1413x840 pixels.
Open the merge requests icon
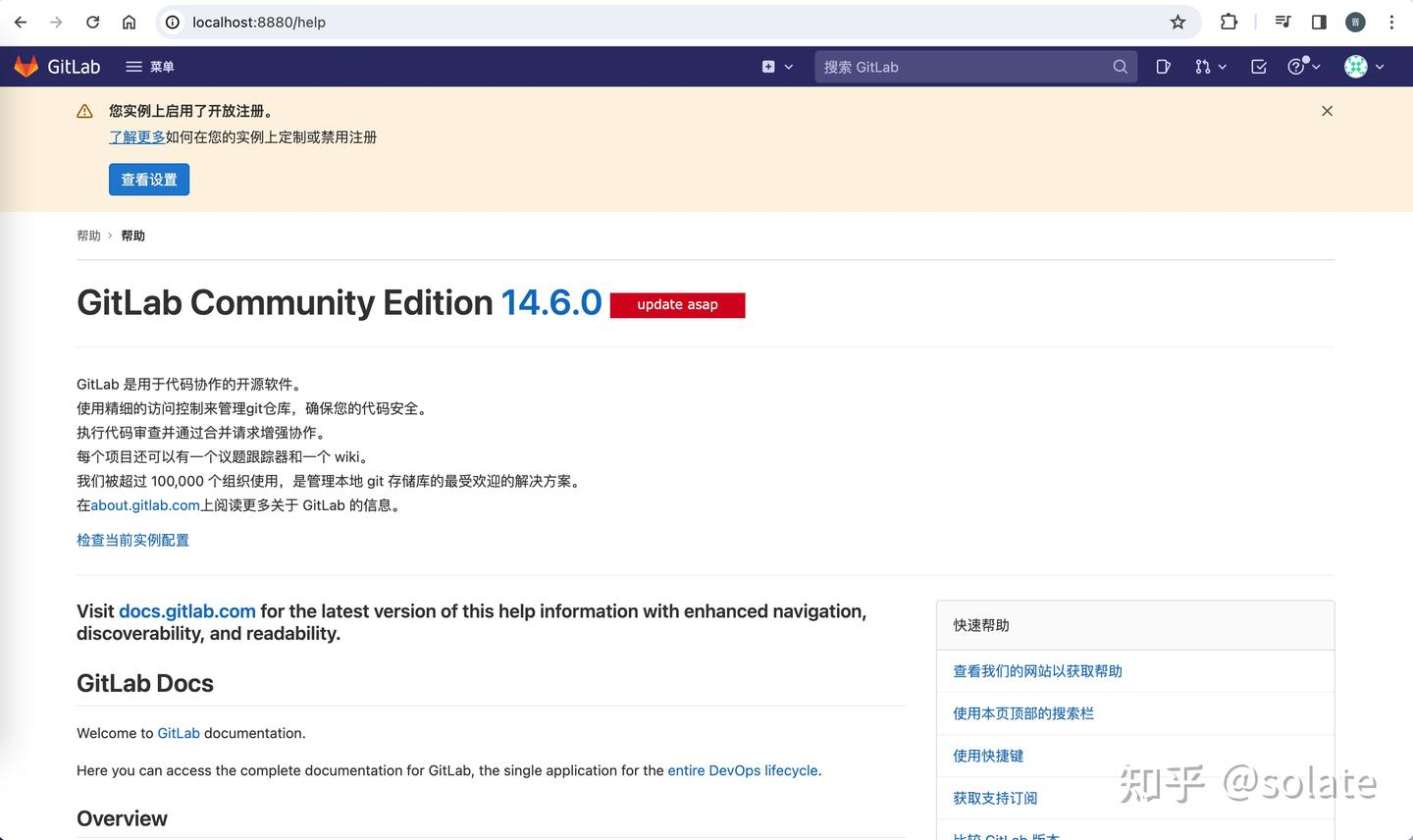(x=1204, y=66)
